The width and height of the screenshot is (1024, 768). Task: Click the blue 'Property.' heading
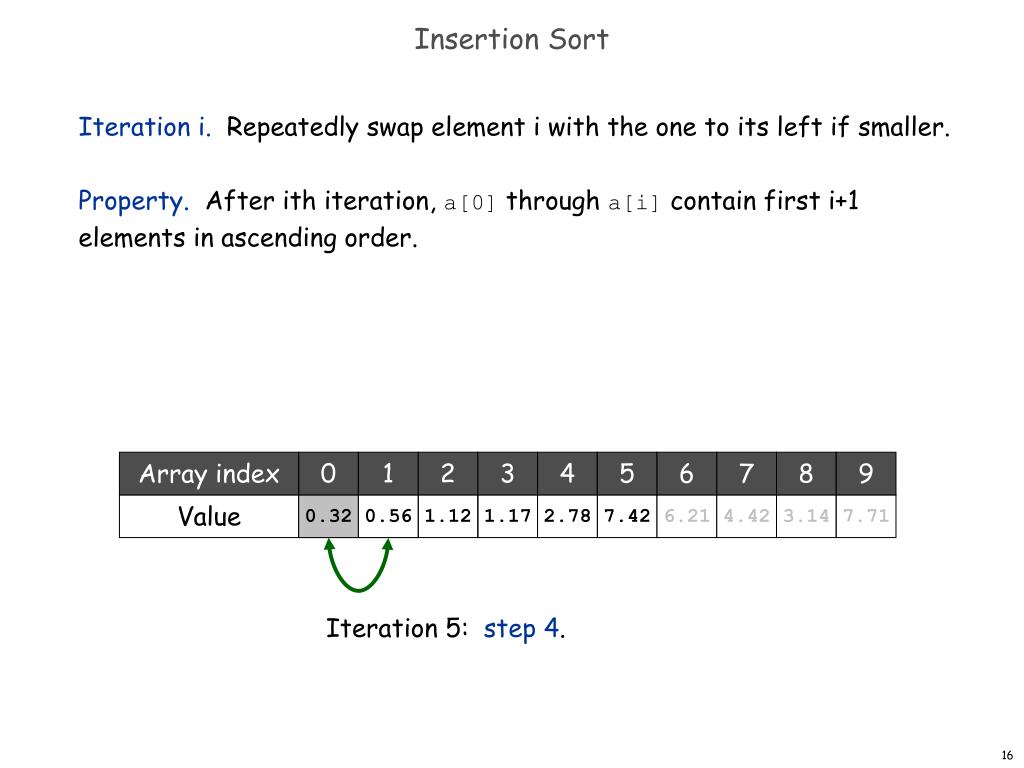tap(133, 201)
